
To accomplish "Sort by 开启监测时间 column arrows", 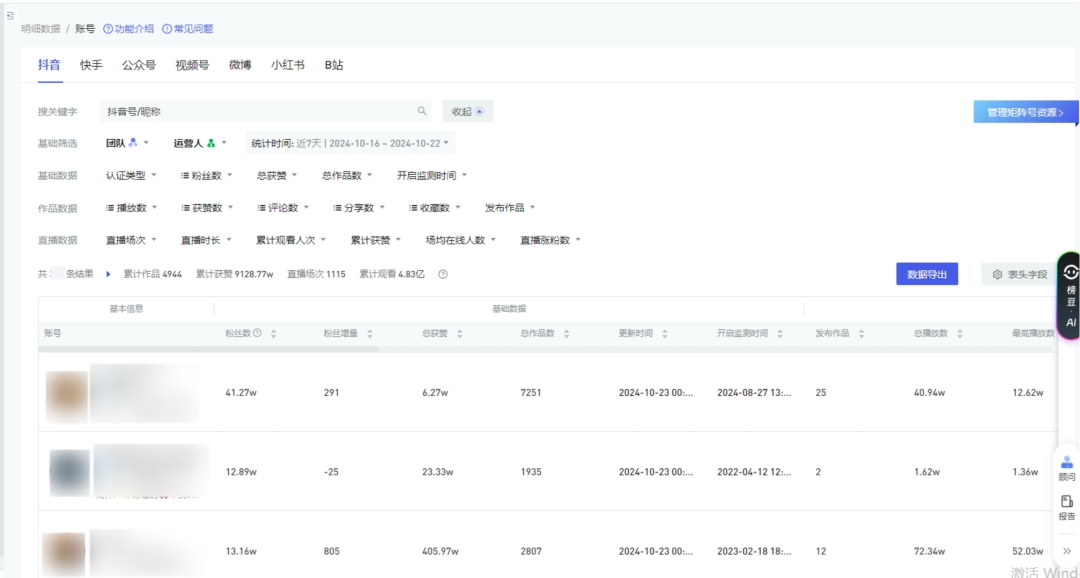I will point(780,333).
